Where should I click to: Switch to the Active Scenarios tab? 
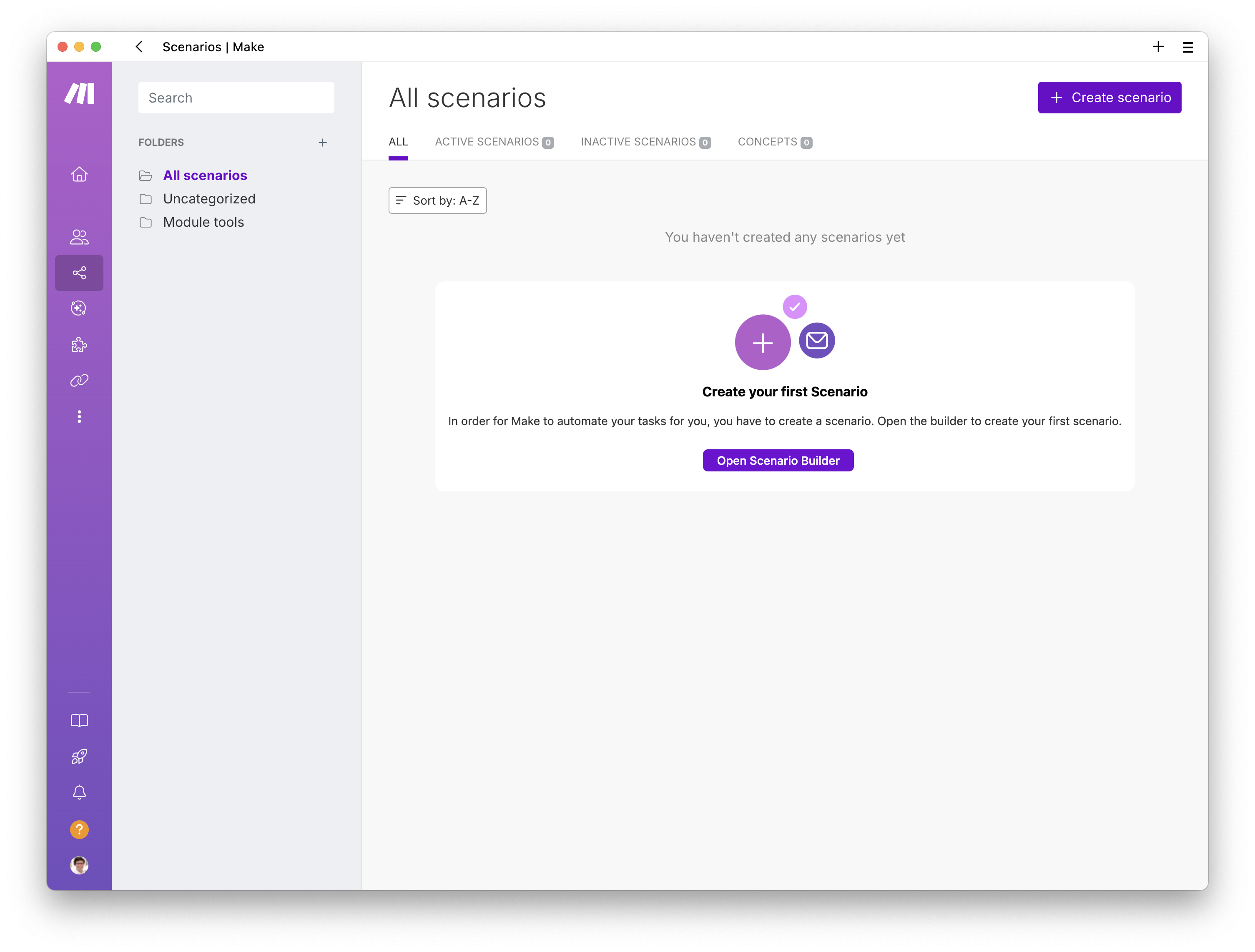pos(494,142)
